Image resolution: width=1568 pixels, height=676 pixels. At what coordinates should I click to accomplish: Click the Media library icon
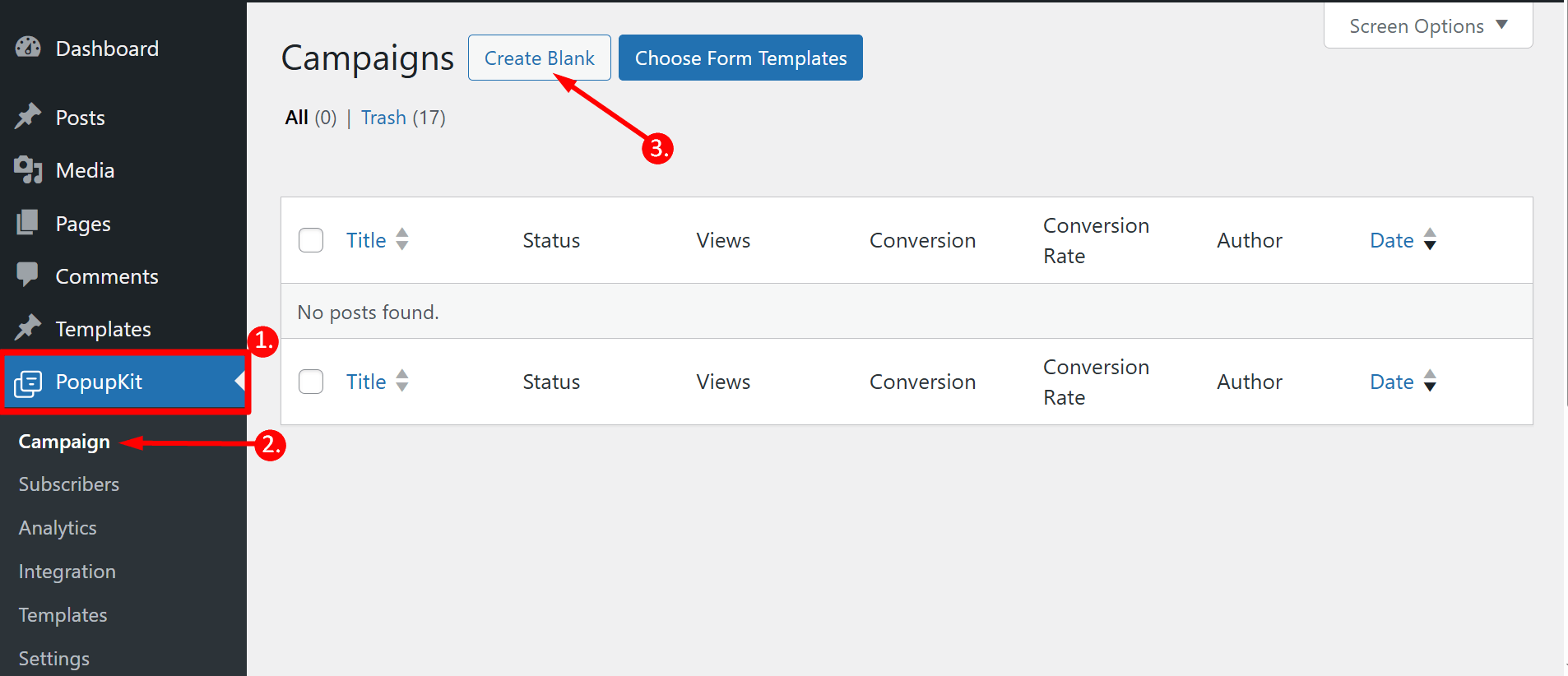[x=28, y=169]
